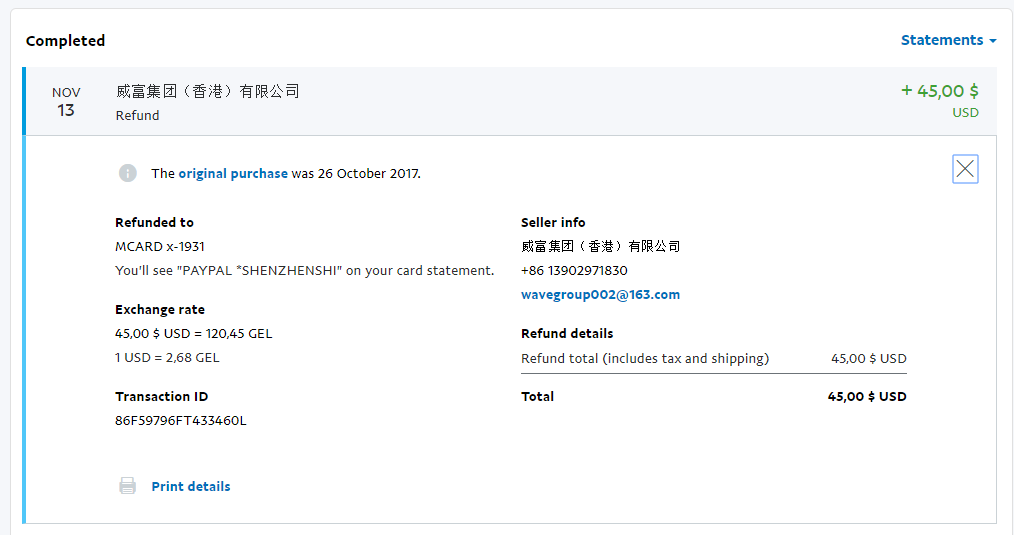Click the seller name under Seller info
The width and height of the screenshot is (1014, 535).
(x=600, y=247)
